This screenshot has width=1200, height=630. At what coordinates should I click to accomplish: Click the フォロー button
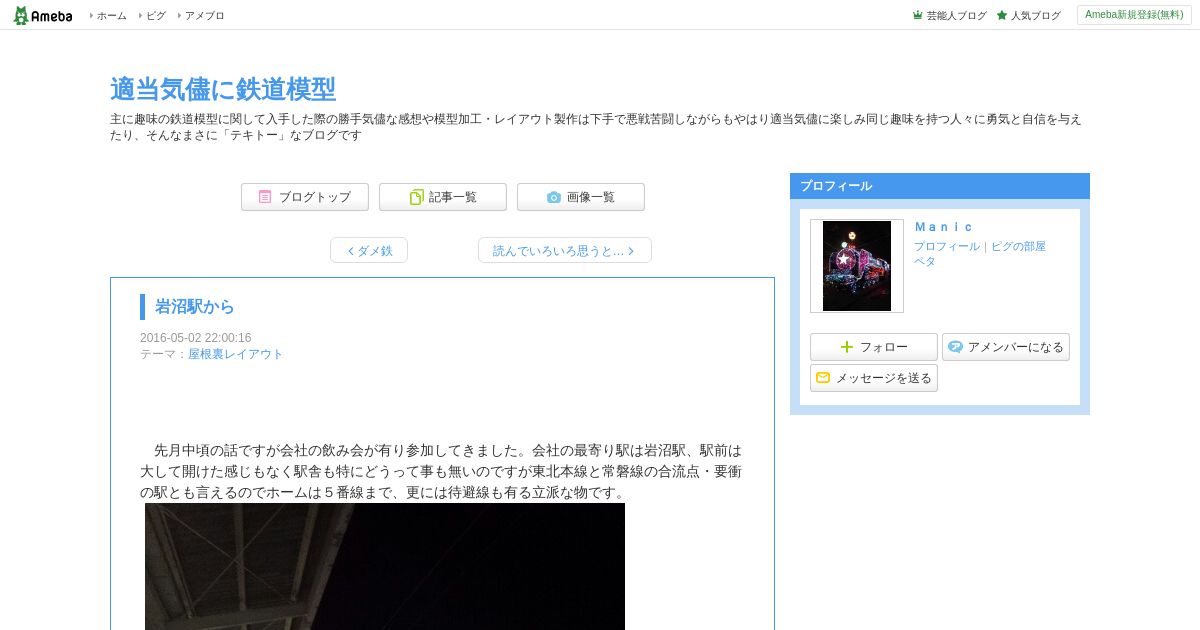[874, 347]
